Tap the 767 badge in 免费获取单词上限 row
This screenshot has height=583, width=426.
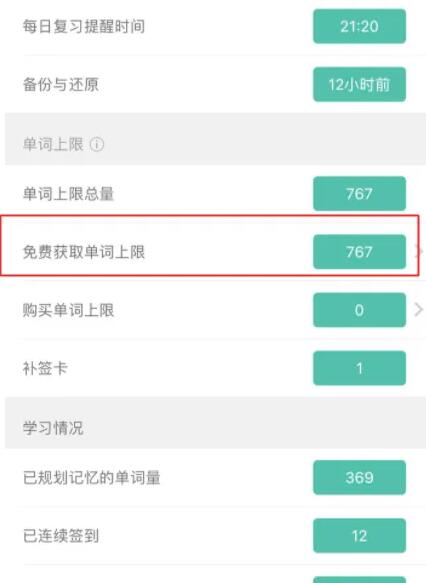click(359, 252)
